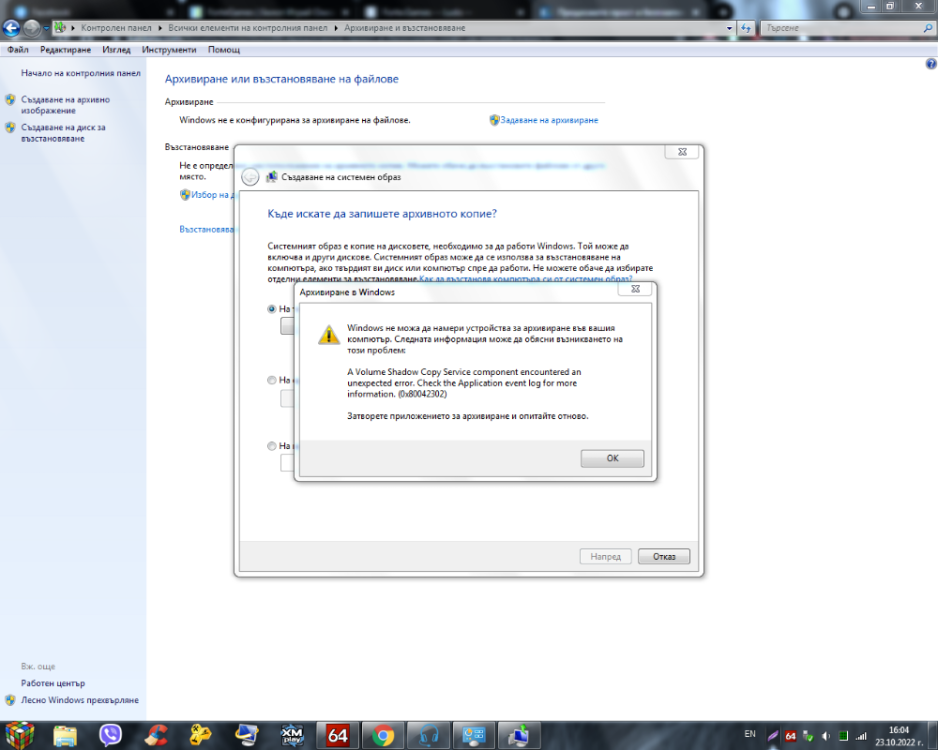Click the safely remove hardware tray icon
The height and width of the screenshot is (750, 938).
point(808,736)
